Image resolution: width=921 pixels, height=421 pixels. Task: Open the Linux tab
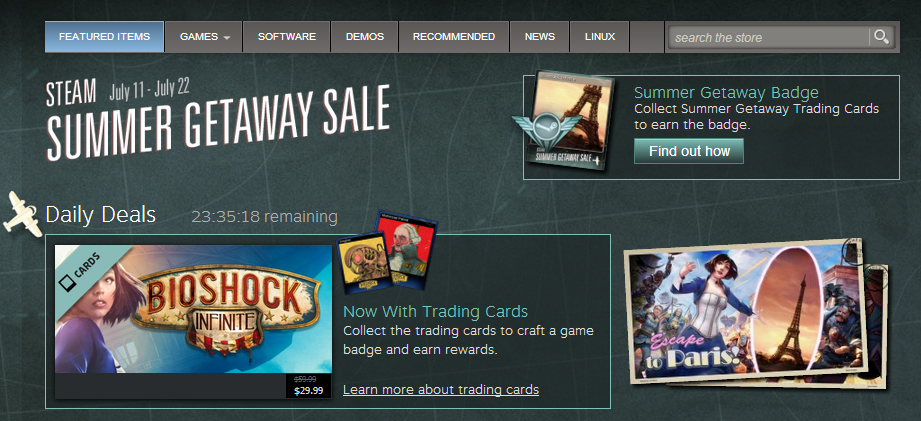click(x=600, y=36)
